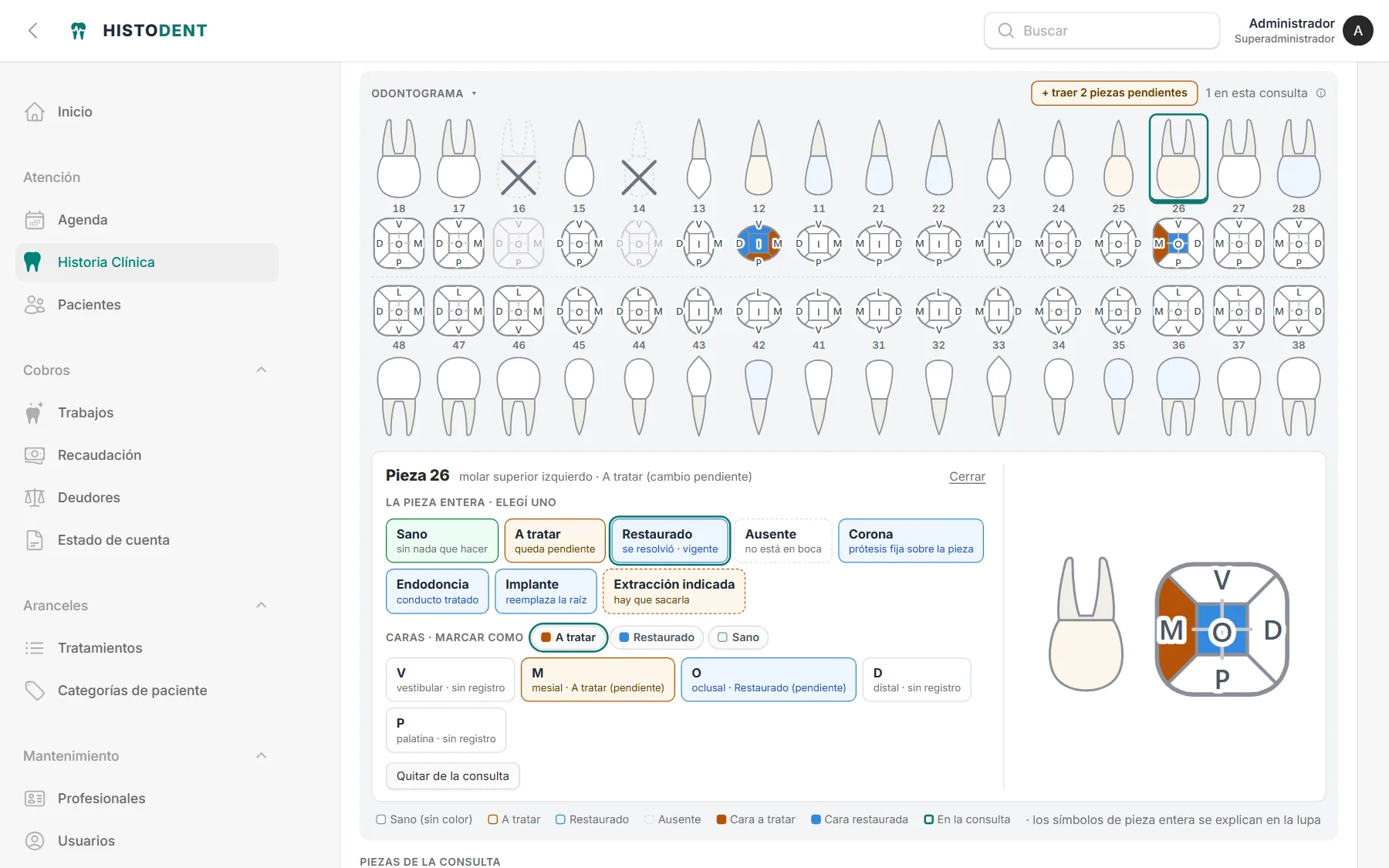This screenshot has width=1389, height=868.
Task: Click the back arrow icon
Action: pos(32,31)
